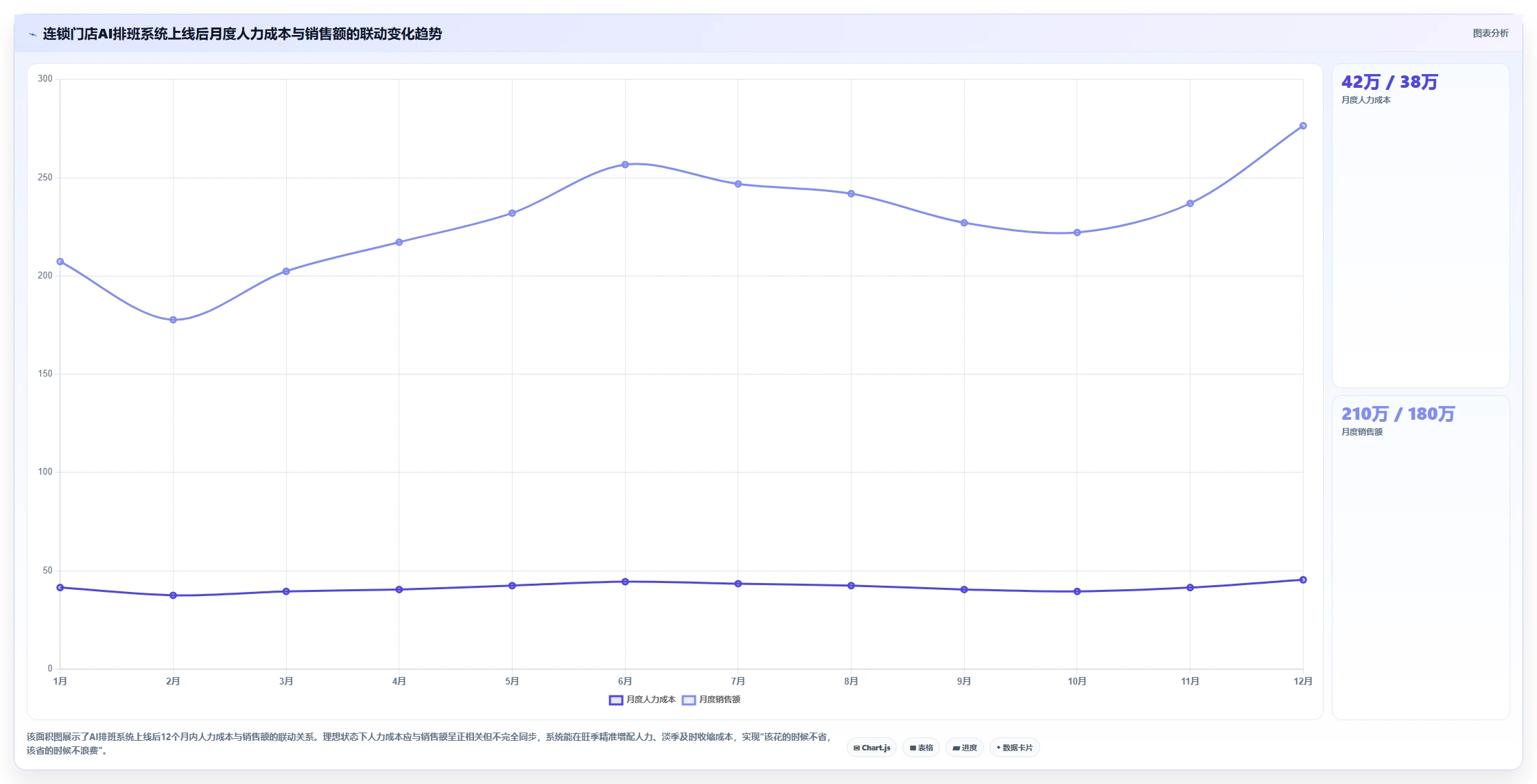Click the 数据卡片 tag
1537x784 pixels.
tap(1014, 748)
